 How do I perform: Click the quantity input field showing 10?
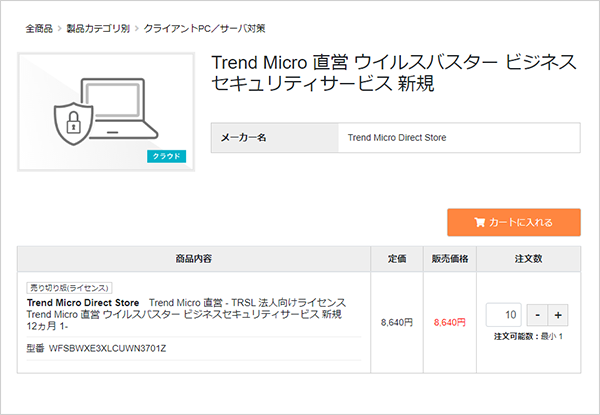pos(504,315)
